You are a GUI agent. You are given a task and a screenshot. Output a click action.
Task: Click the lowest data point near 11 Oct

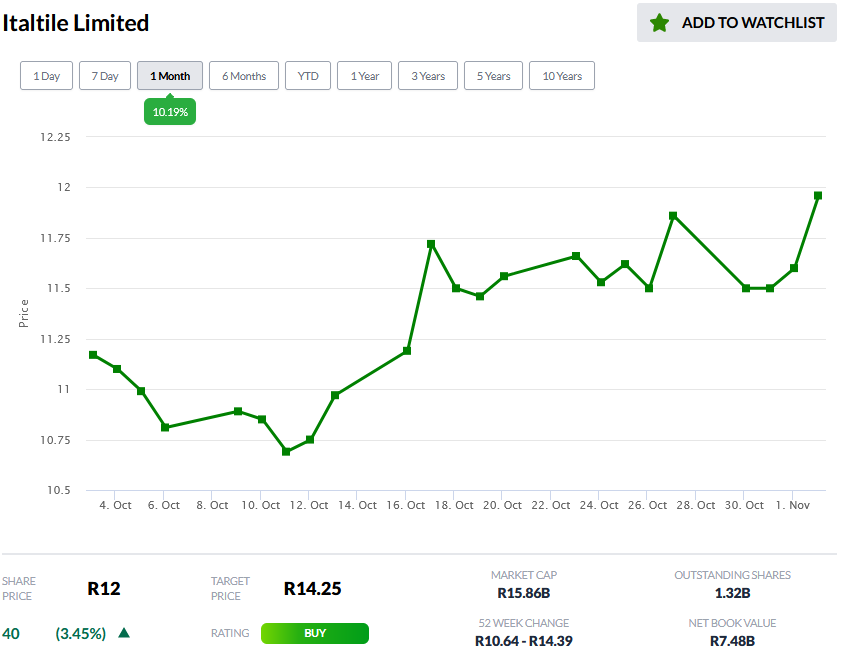286,451
